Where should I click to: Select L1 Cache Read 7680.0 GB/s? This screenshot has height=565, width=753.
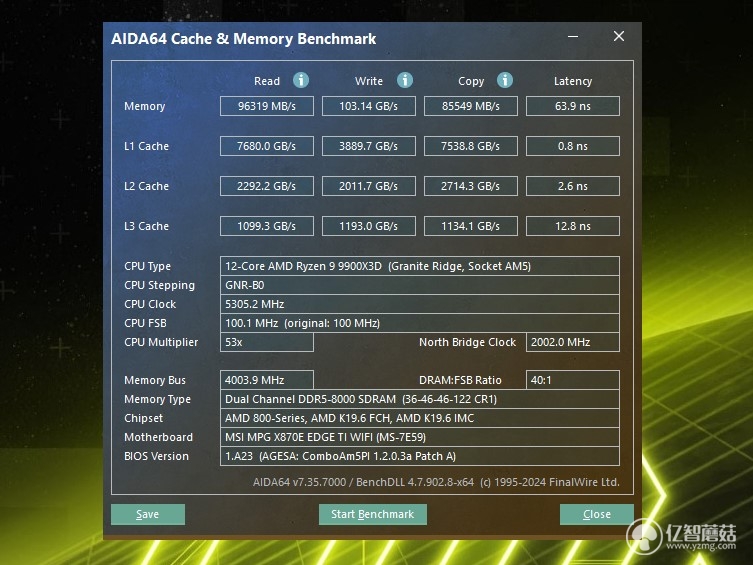pos(267,146)
